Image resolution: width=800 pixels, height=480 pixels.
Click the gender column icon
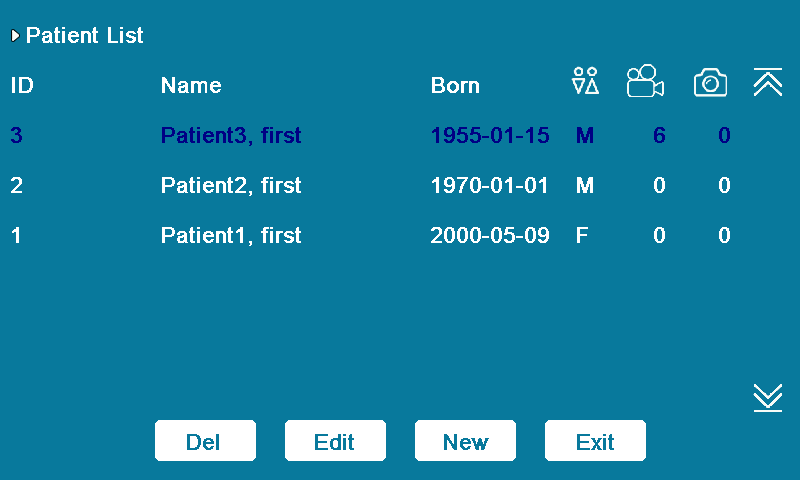click(585, 83)
